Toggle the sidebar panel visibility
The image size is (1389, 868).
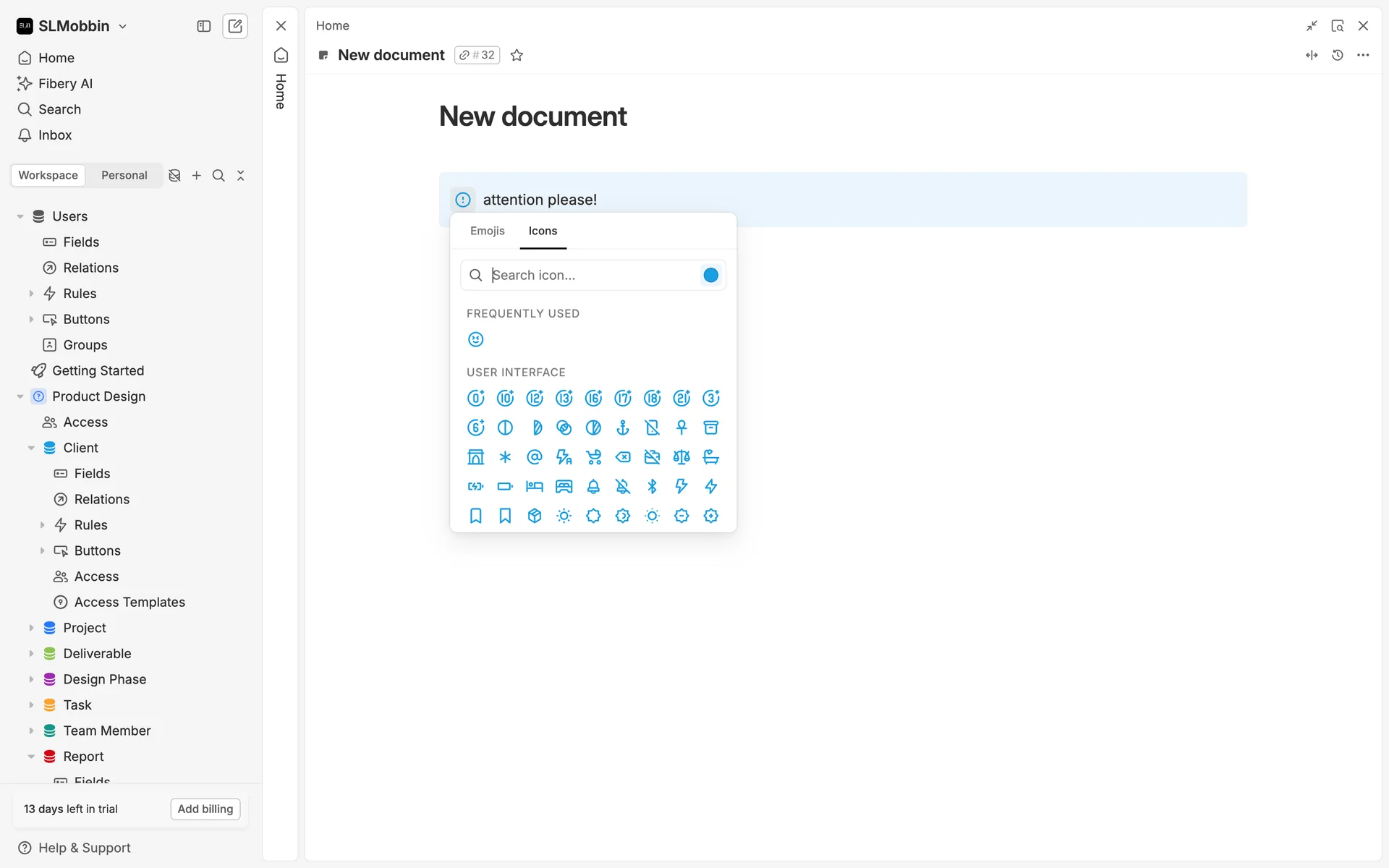point(203,26)
